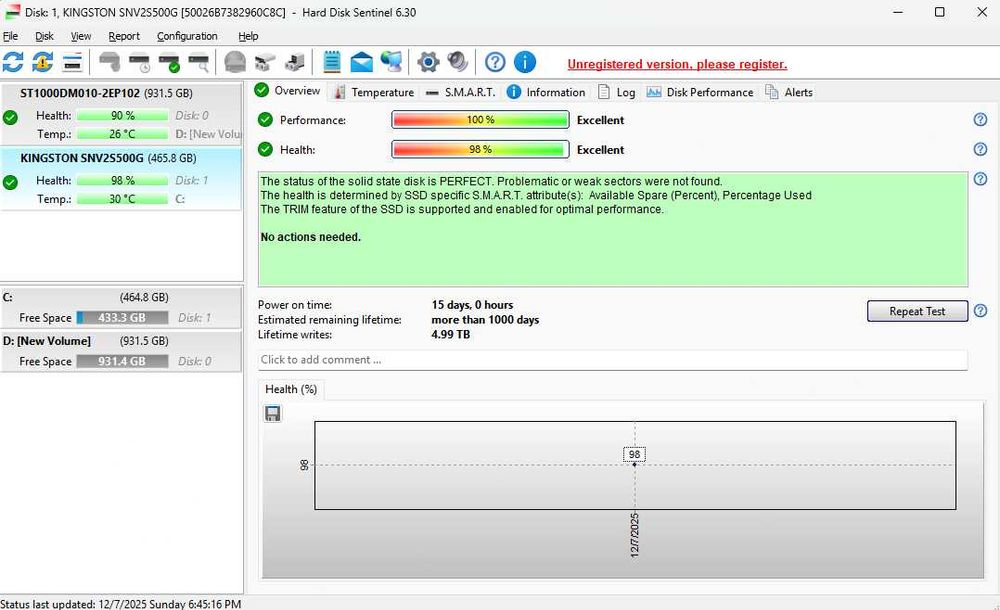
Task: Click the Repeat Test button
Action: tap(917, 311)
